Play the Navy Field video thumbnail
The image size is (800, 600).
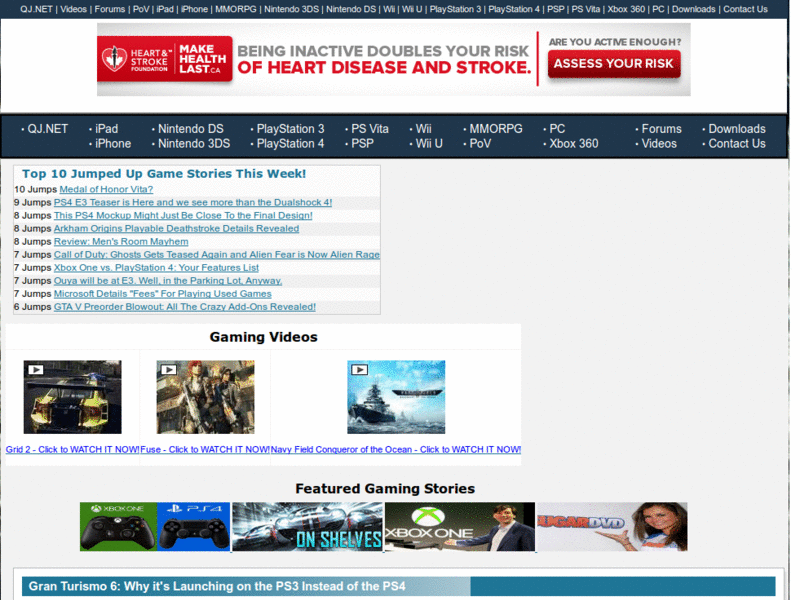(x=396, y=397)
